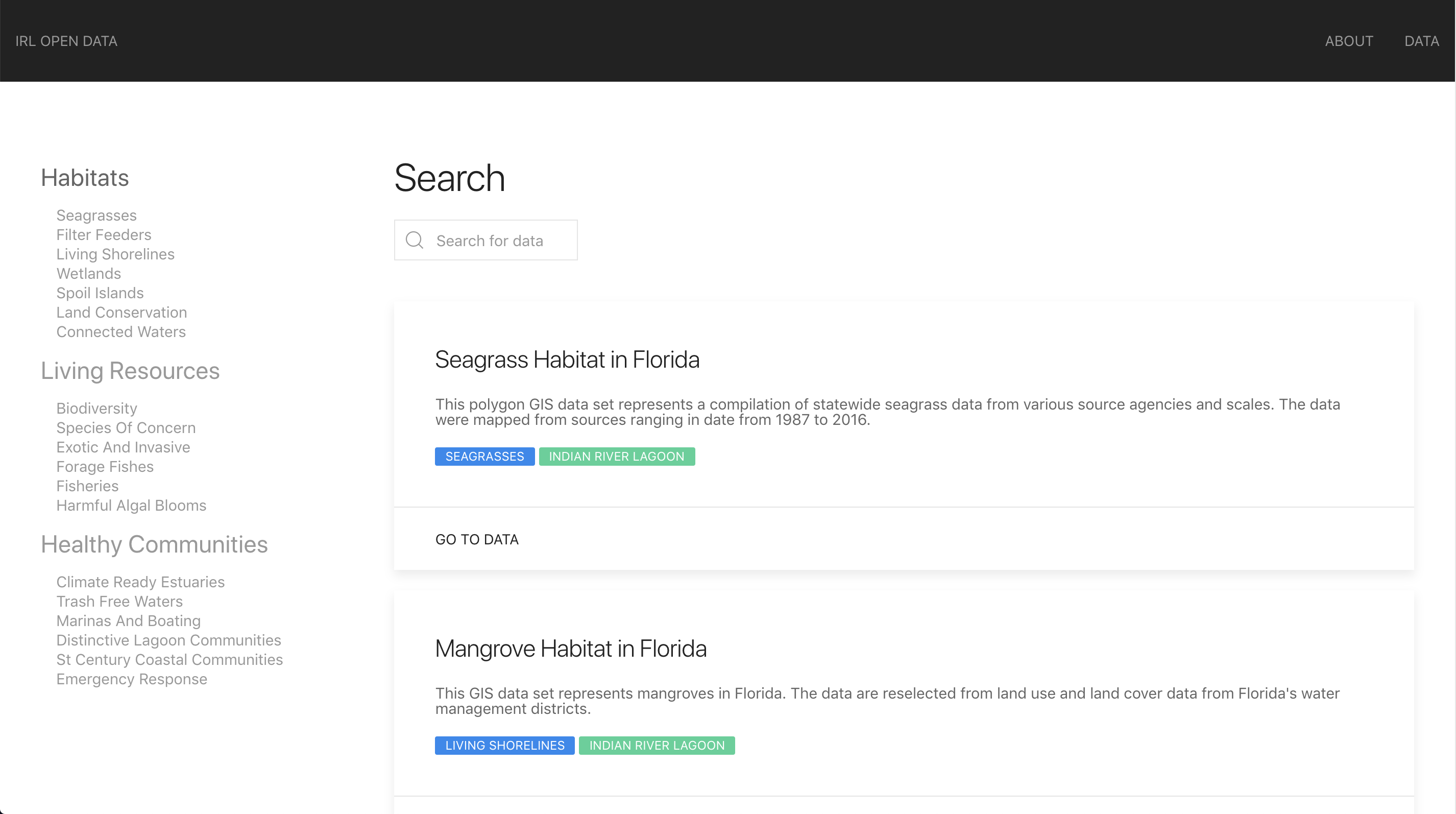Click Mangrove Habitat in Florida title
Image resolution: width=1456 pixels, height=814 pixels.
[570, 649]
